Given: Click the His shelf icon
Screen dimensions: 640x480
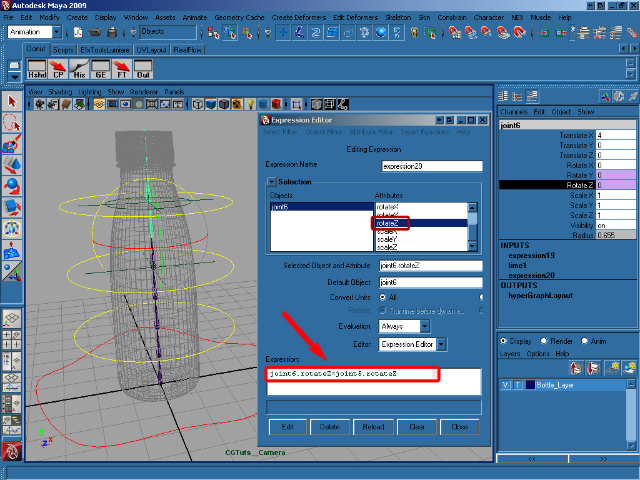Looking at the screenshot, I should coord(80,69).
